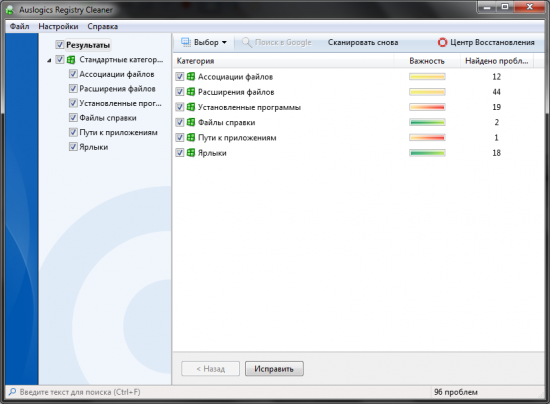Open the Справка menu
The image size is (550, 404).
pyautogui.click(x=102, y=26)
